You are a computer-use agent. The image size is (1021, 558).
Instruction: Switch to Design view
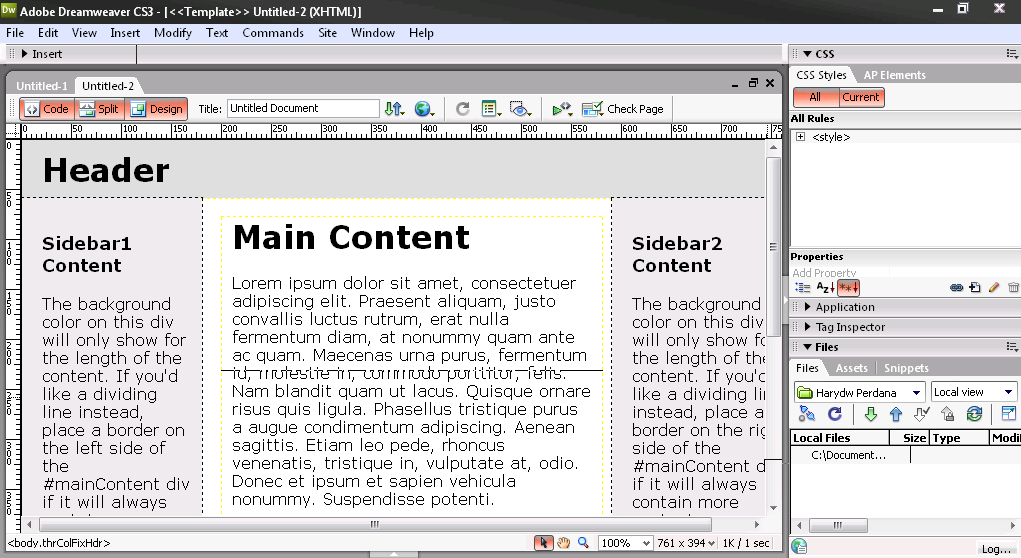pyautogui.click(x=157, y=109)
